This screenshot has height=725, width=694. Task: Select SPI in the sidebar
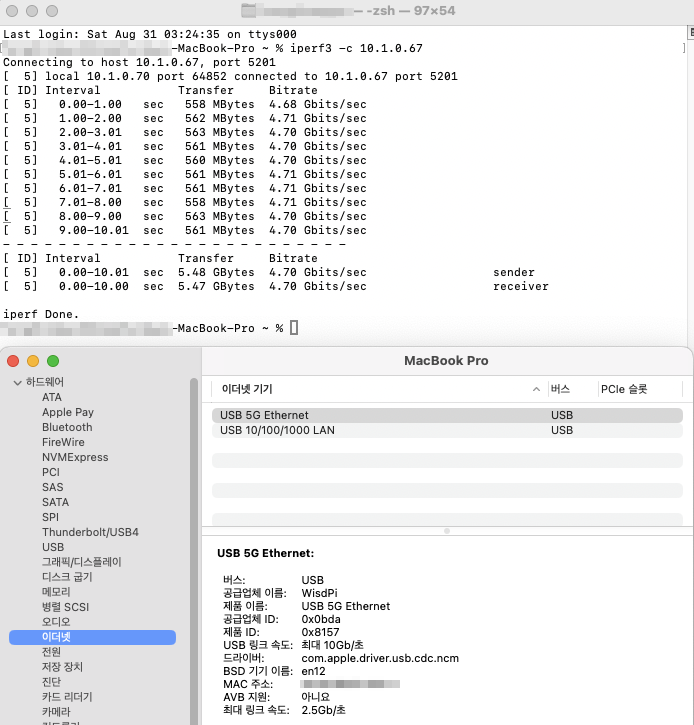[50, 517]
